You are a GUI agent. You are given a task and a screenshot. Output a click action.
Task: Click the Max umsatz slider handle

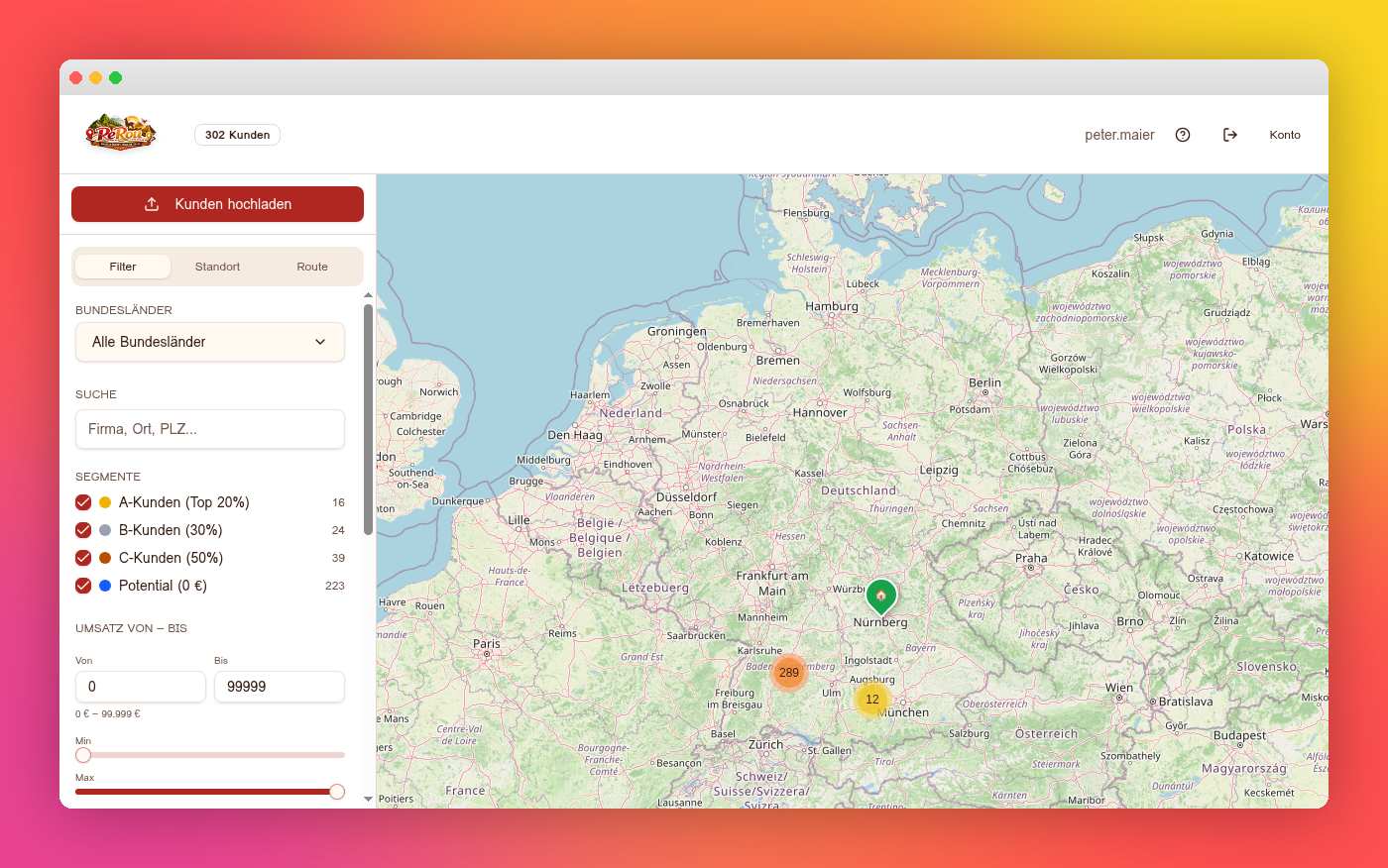point(337,792)
